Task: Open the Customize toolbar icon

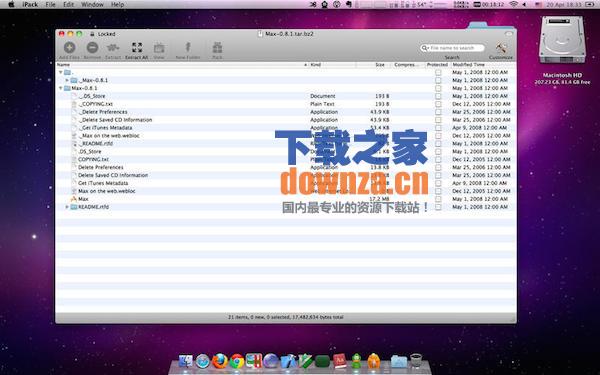Action: (x=501, y=48)
